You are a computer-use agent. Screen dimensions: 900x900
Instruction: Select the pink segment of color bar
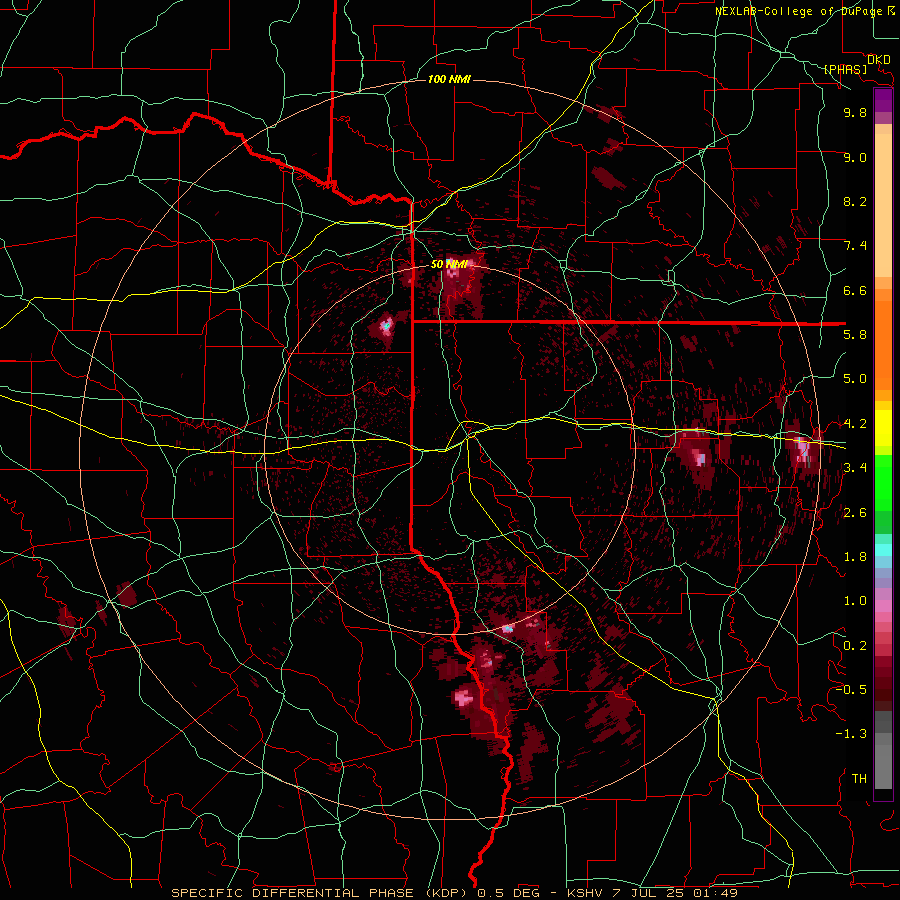(883, 606)
